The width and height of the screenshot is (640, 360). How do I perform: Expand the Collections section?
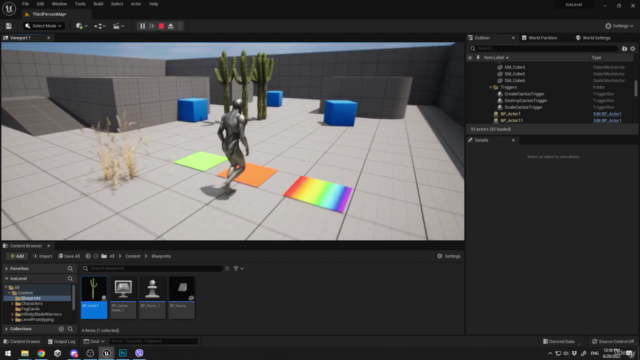7,329
